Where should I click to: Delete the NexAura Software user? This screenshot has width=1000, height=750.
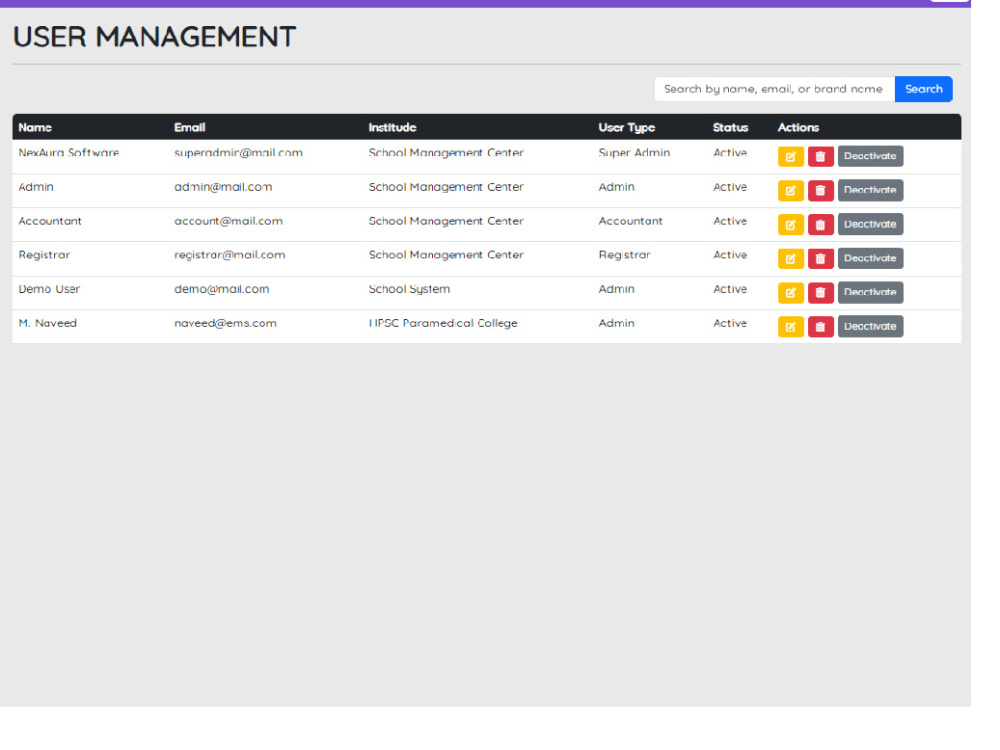click(820, 156)
